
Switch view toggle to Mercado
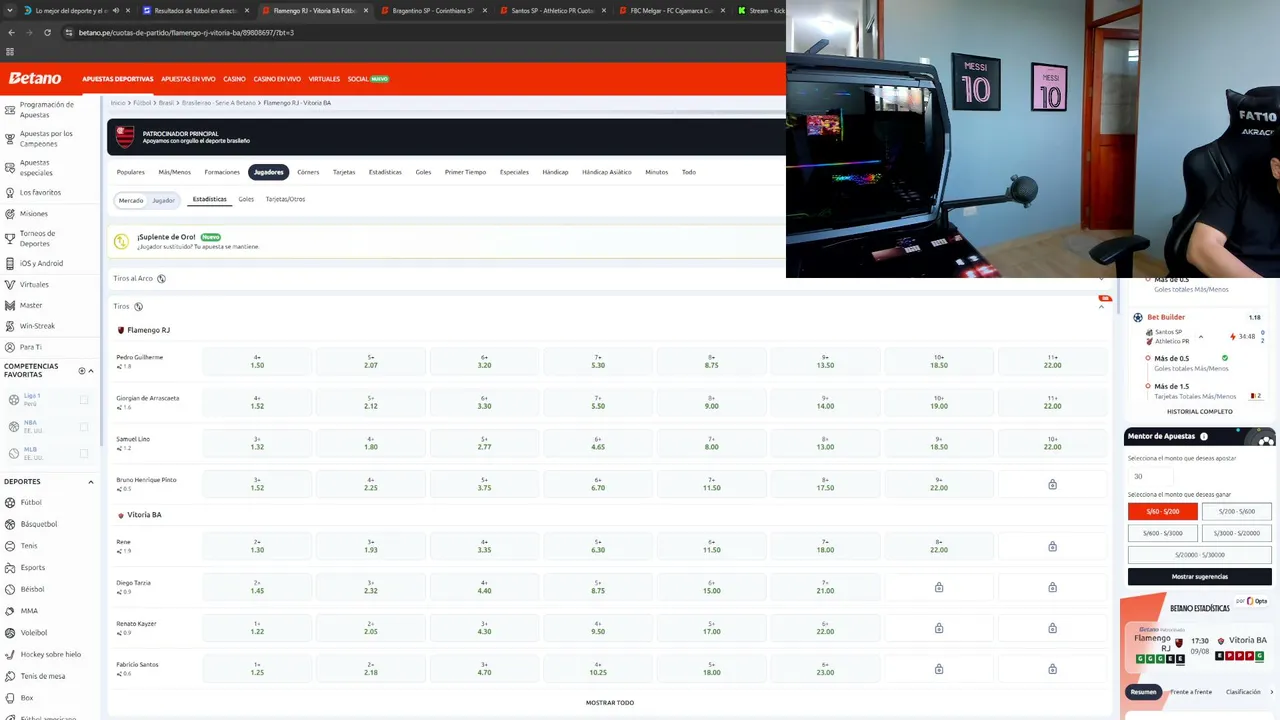(x=131, y=200)
